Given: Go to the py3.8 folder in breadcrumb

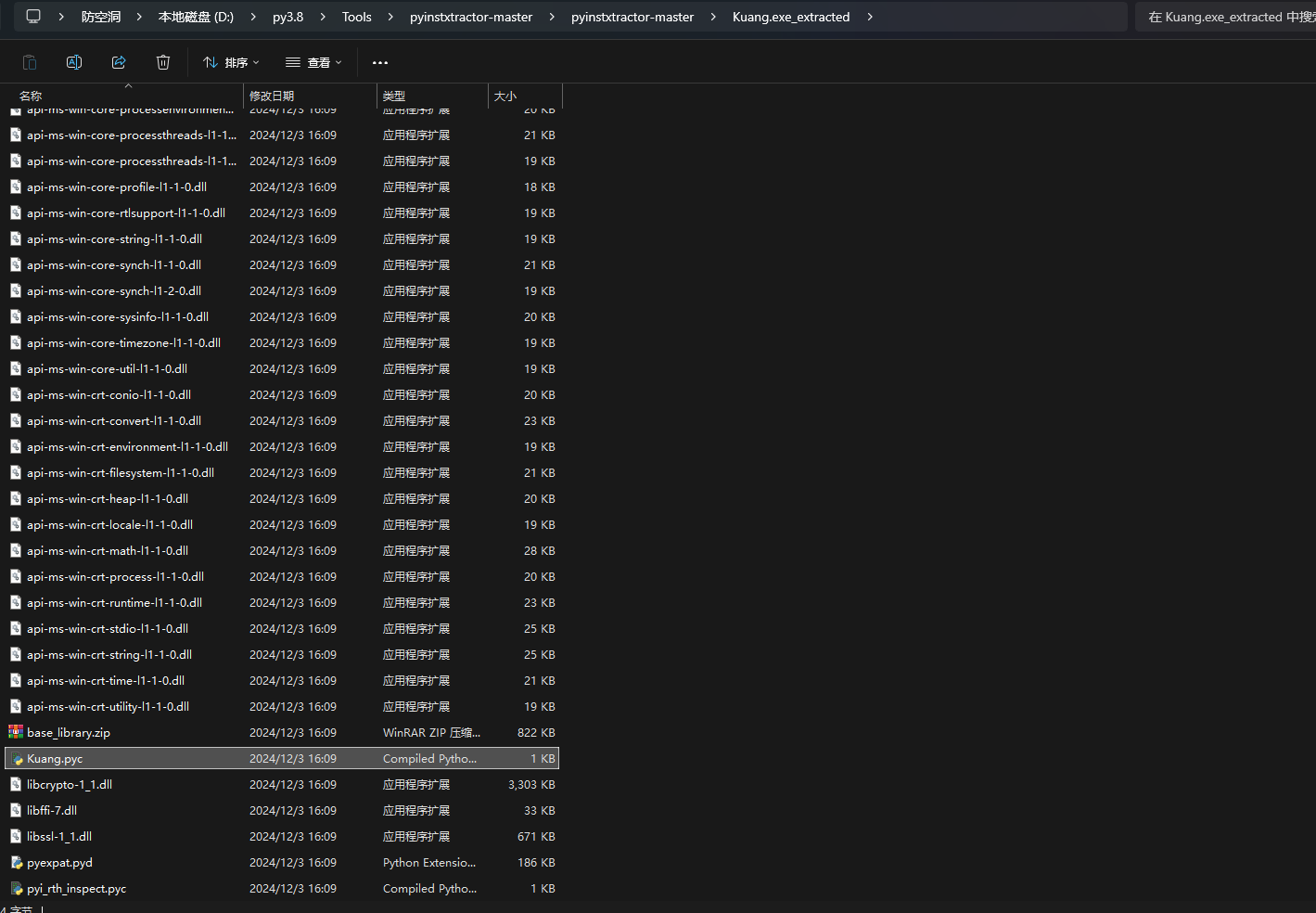Looking at the screenshot, I should [287, 17].
